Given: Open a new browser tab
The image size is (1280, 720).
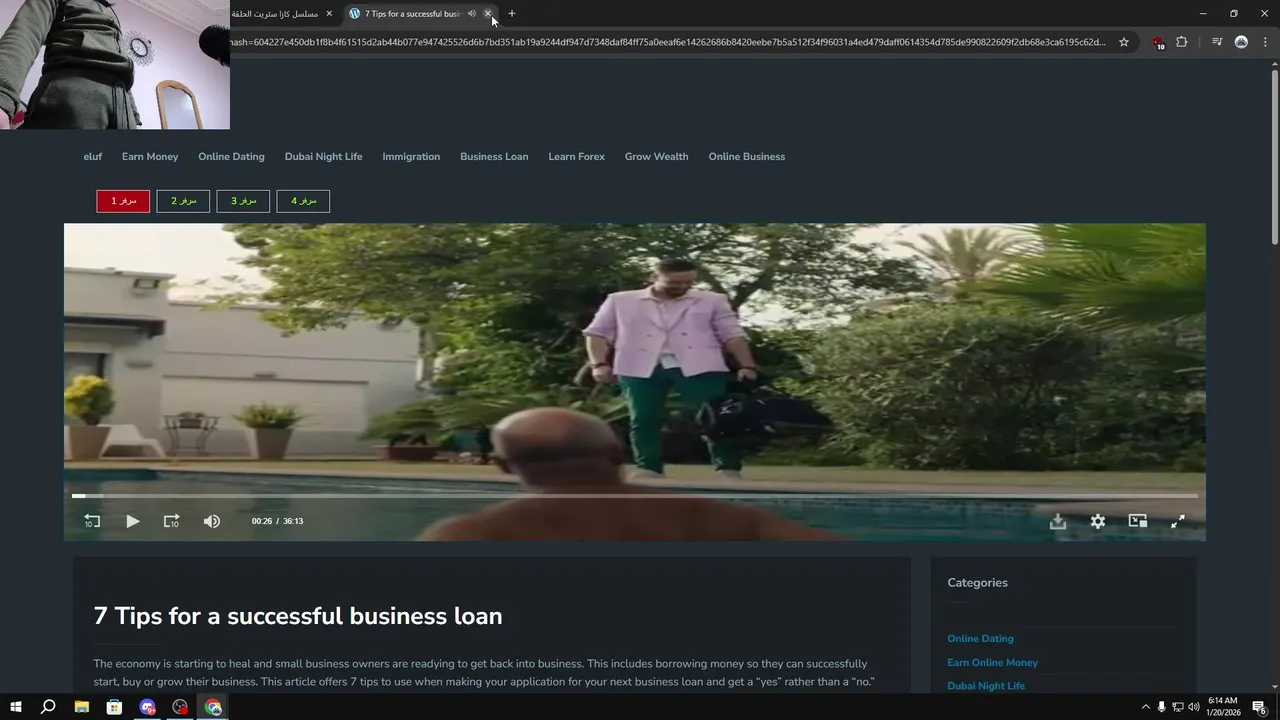Looking at the screenshot, I should tap(512, 14).
